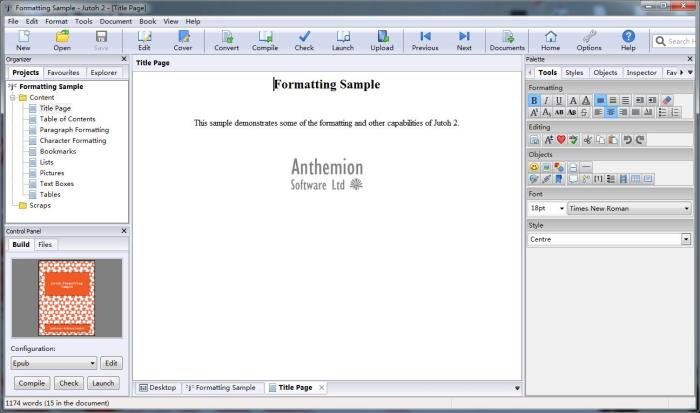Image resolution: width=700 pixels, height=413 pixels.
Task: Switch to the Styles tab in Palette
Action: 574,72
